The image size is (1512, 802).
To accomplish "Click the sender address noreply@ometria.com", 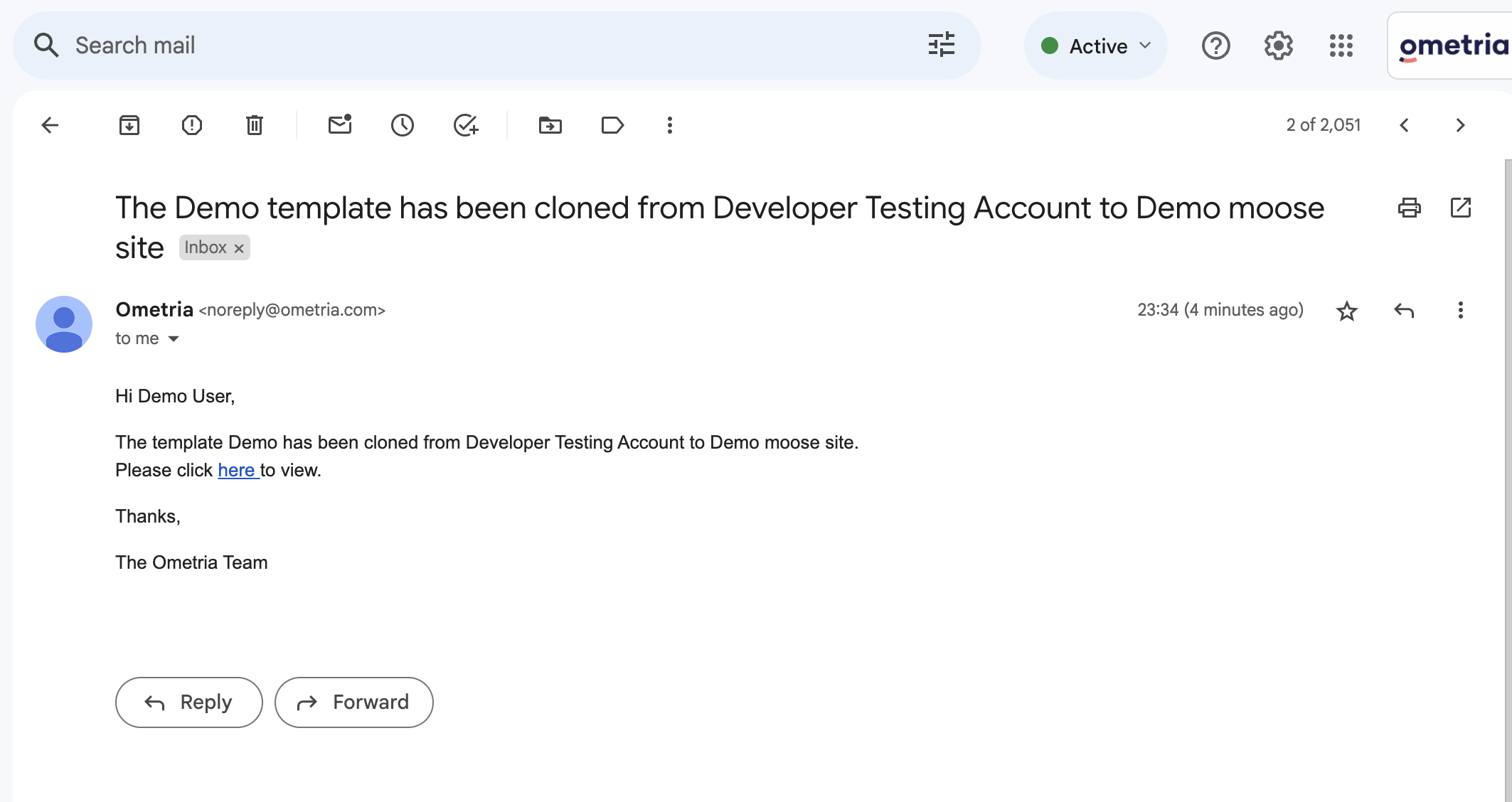I will [x=292, y=310].
